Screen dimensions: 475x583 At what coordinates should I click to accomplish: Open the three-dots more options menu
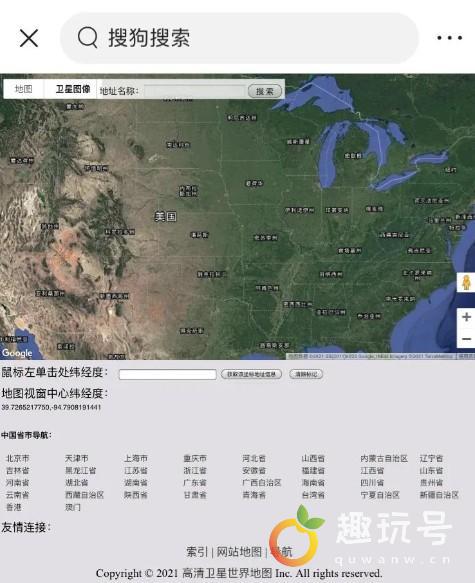[x=450, y=38]
